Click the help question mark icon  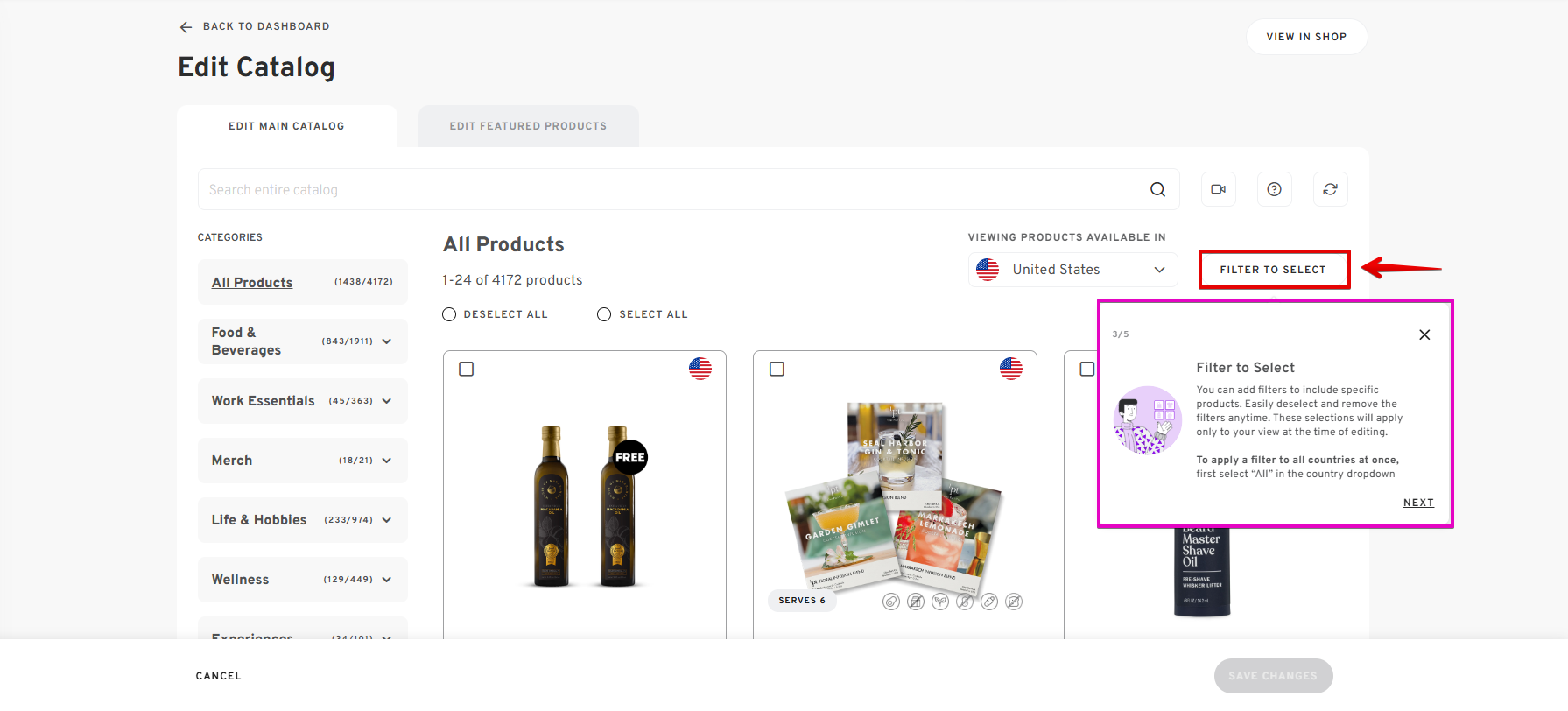(x=1274, y=189)
